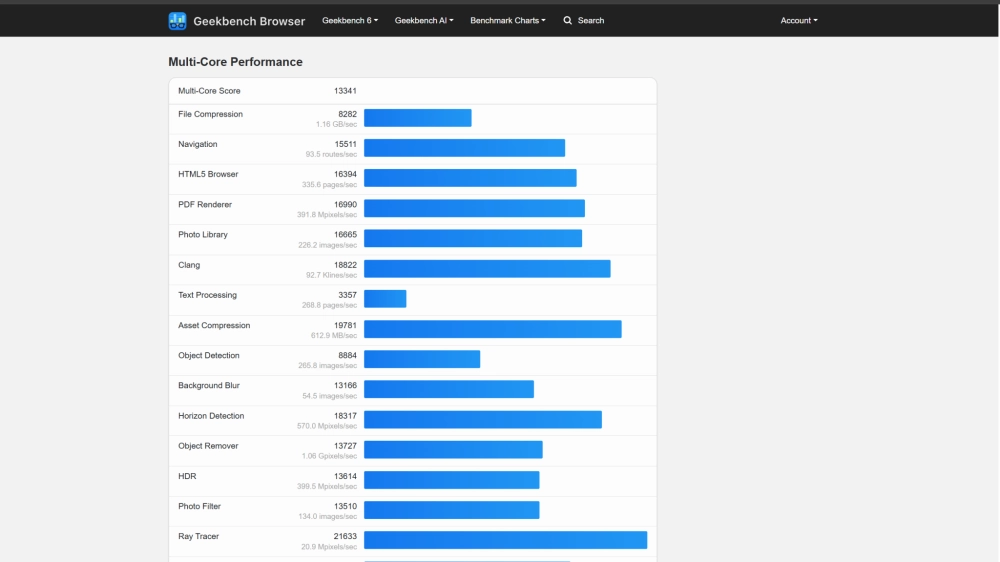Image resolution: width=1000 pixels, height=562 pixels.
Task: Click the Text Processing score bar
Action: pyautogui.click(x=385, y=299)
